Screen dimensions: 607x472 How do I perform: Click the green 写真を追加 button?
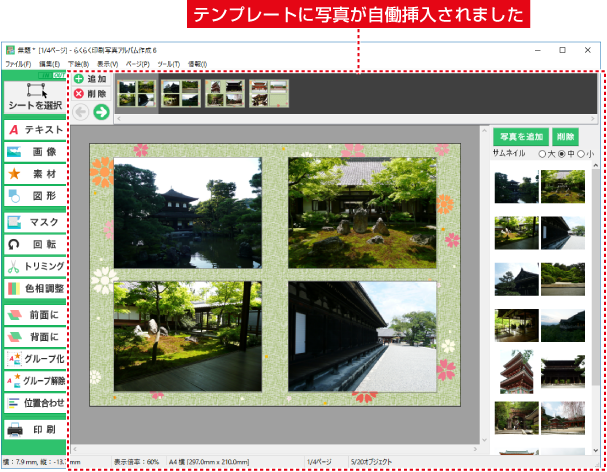click(x=520, y=136)
